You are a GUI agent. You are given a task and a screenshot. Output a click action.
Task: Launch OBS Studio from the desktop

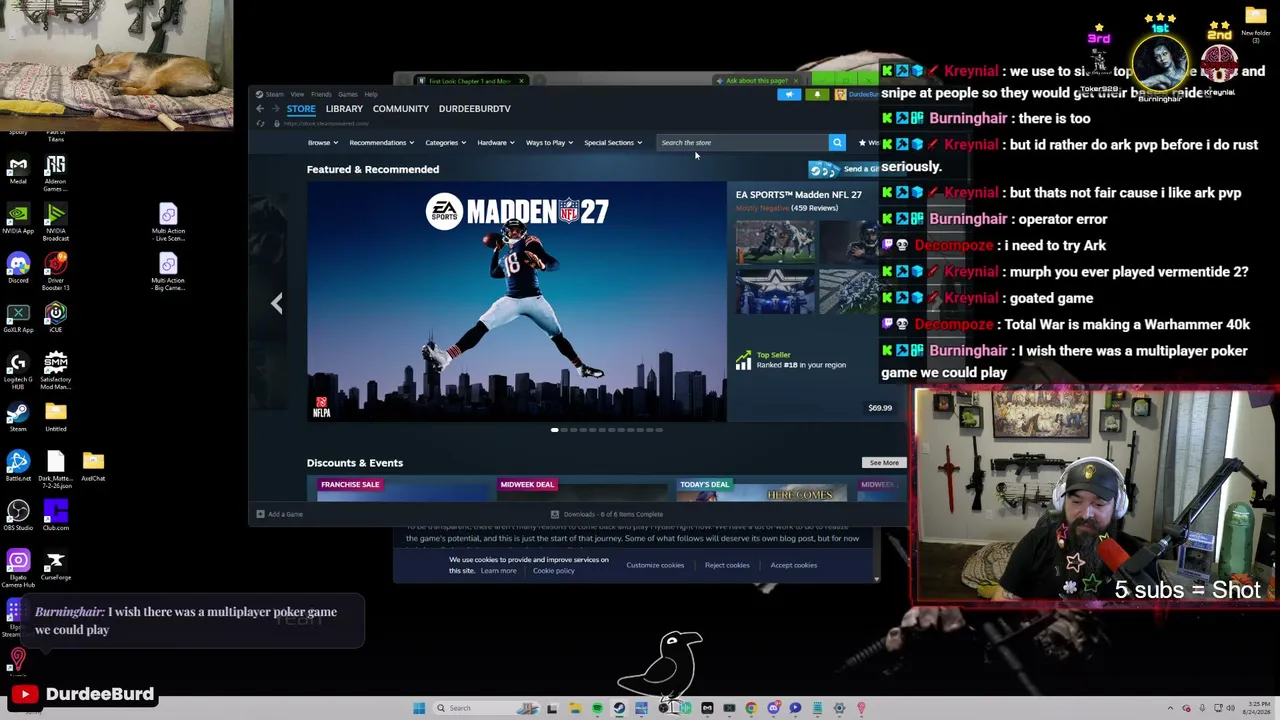click(18, 513)
